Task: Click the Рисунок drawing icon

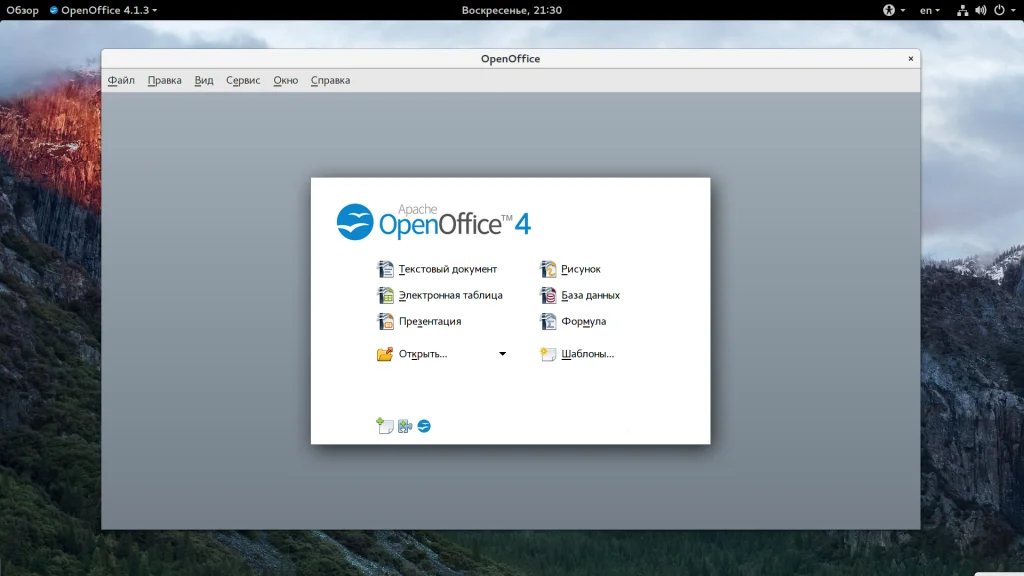Action: pyautogui.click(x=548, y=269)
